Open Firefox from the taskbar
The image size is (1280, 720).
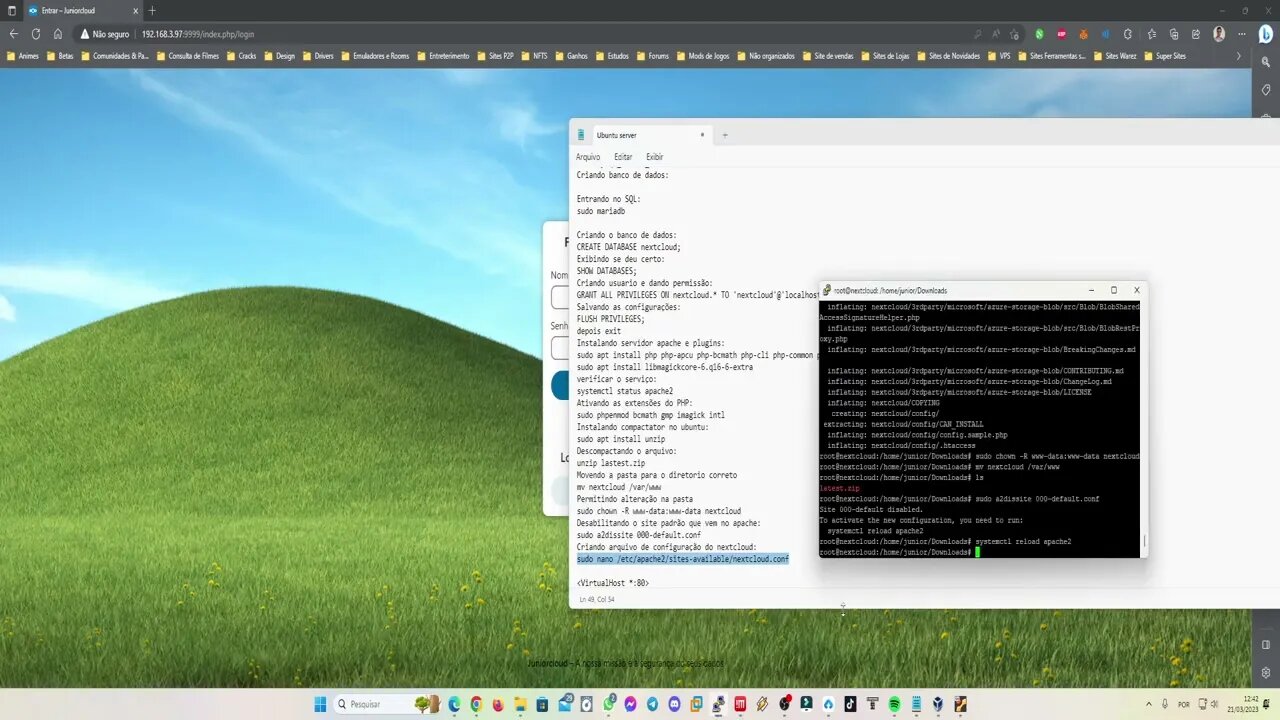498,704
